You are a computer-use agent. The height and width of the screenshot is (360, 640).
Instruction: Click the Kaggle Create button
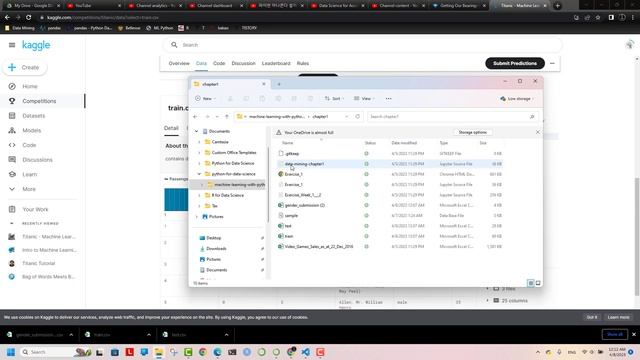click(x=25, y=67)
